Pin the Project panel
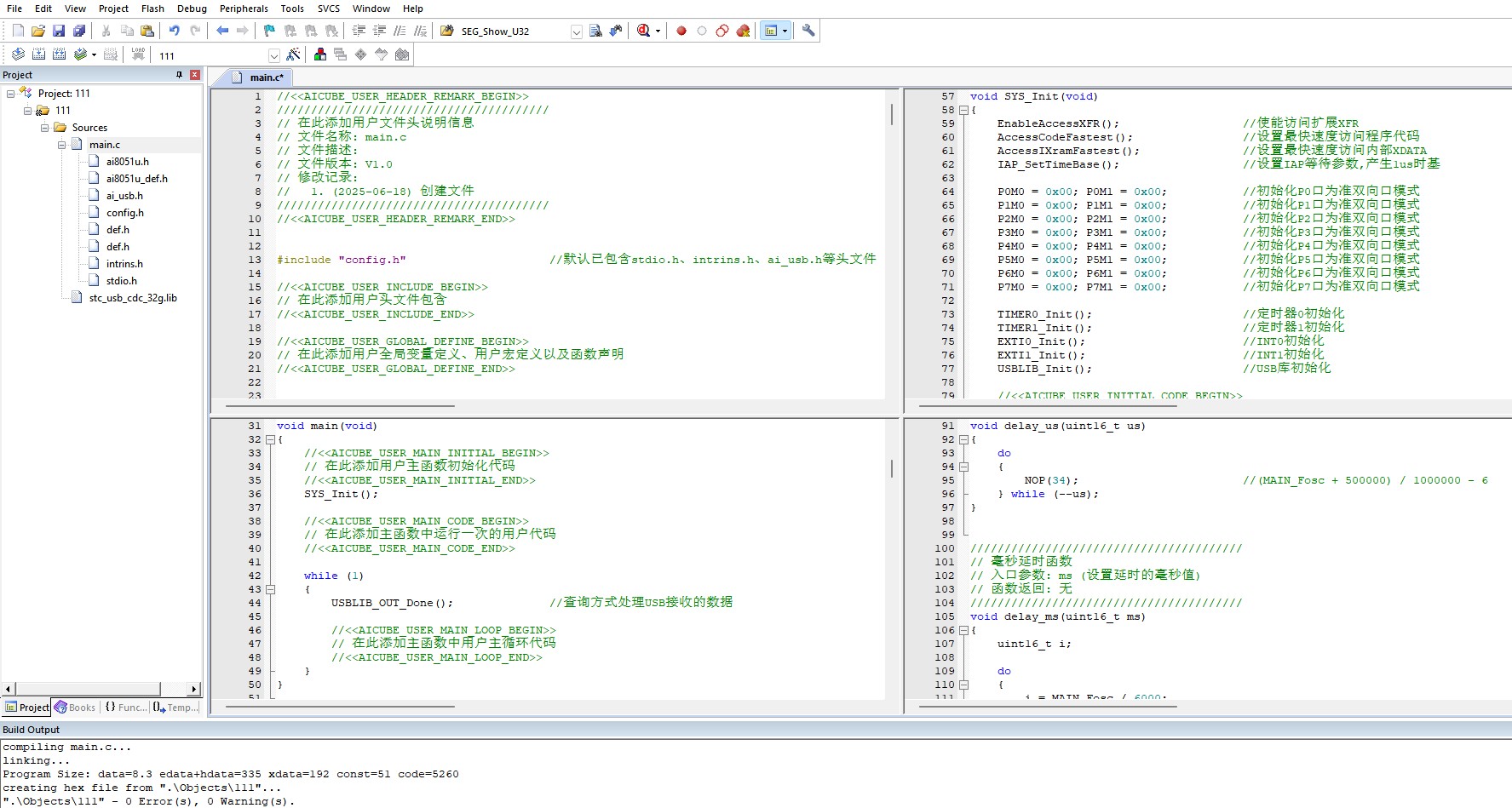 pos(179,75)
